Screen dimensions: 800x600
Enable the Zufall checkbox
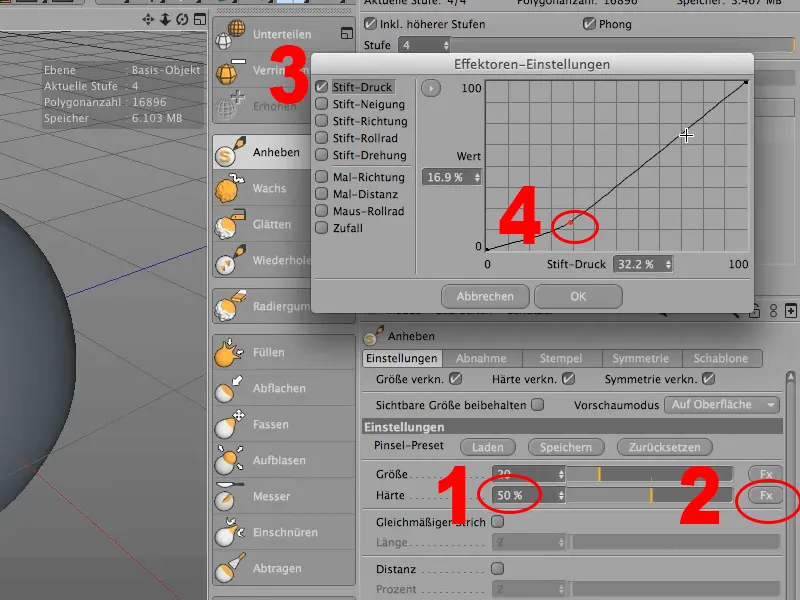click(321, 228)
